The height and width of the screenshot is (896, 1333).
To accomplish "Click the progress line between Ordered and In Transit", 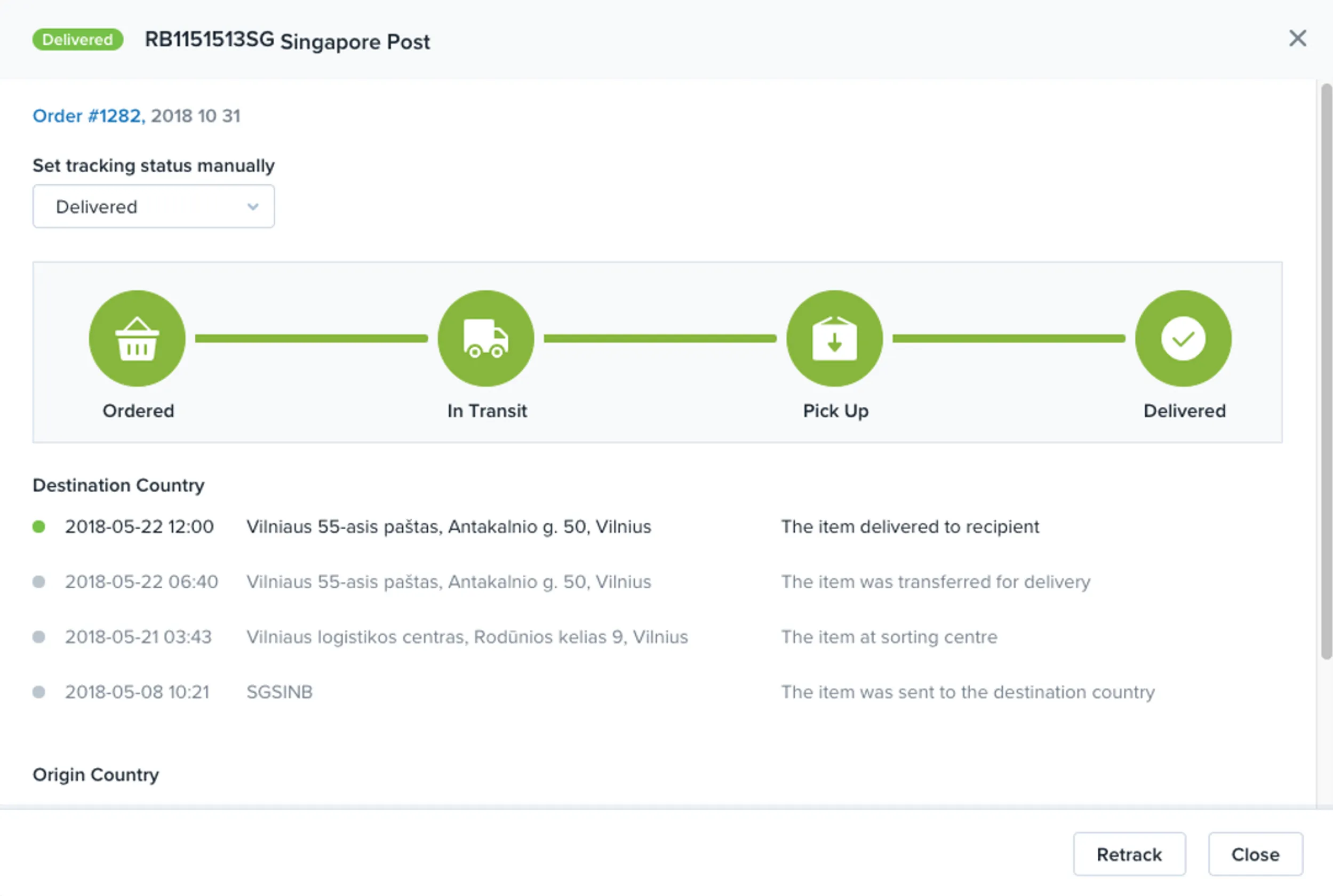I will 312,339.
